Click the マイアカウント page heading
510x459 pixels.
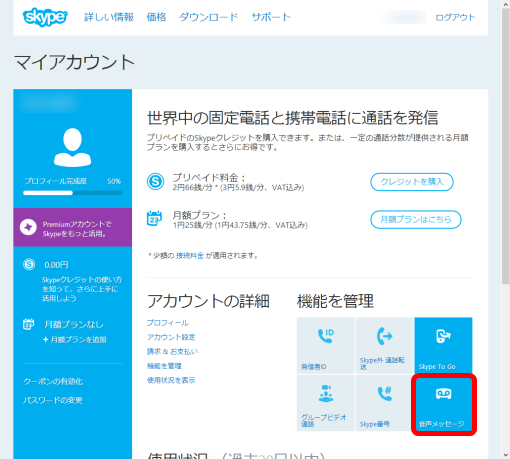[x=74, y=63]
